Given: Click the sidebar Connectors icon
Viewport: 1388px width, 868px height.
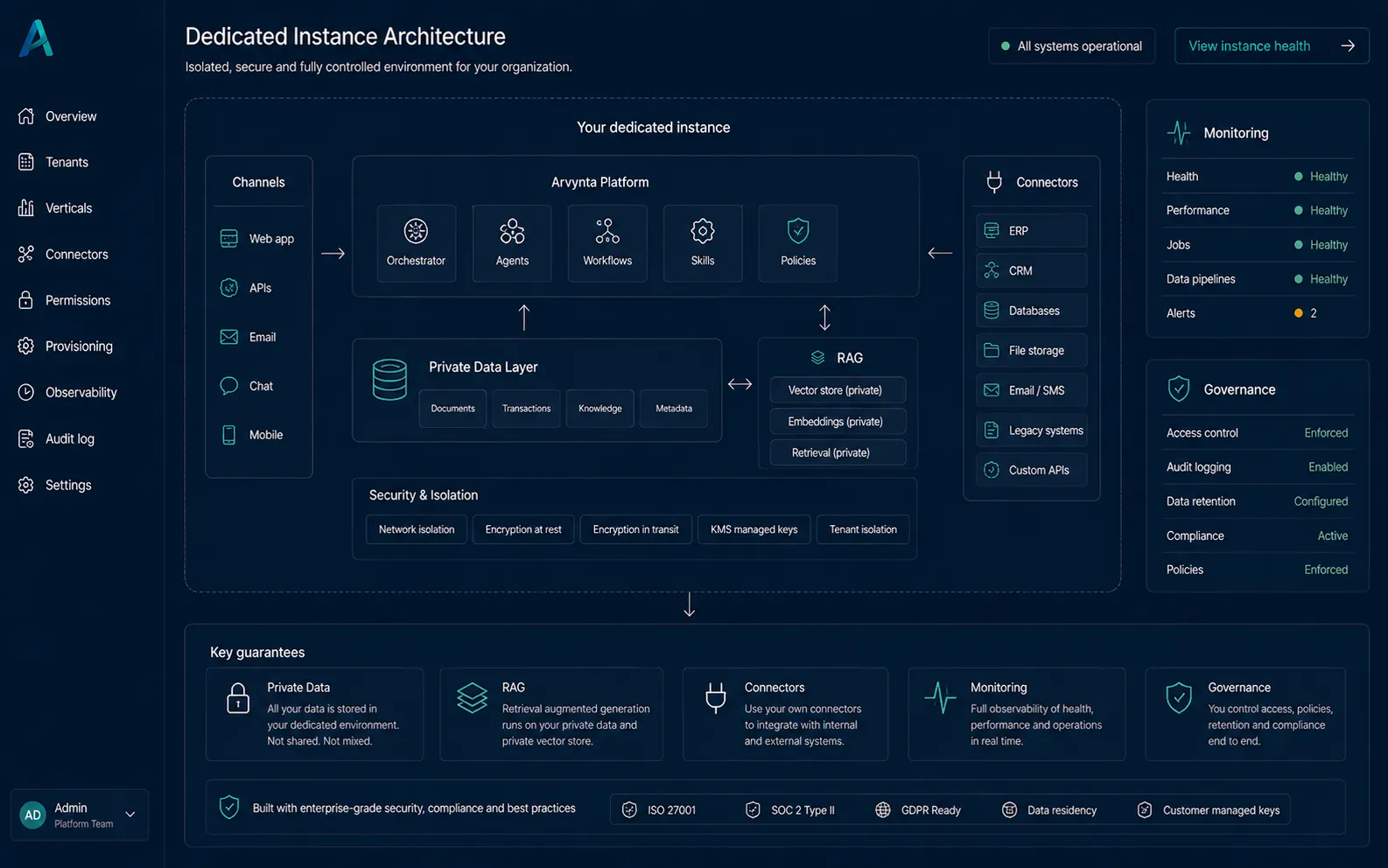Looking at the screenshot, I should [x=26, y=254].
